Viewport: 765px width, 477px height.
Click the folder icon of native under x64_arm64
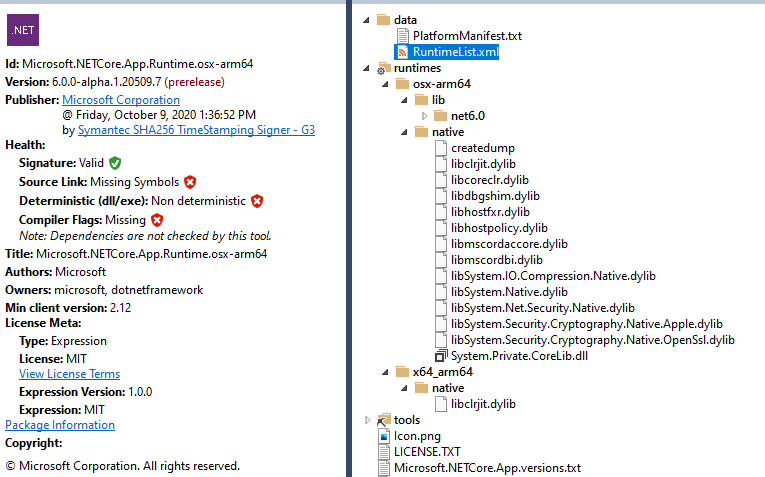(422, 388)
